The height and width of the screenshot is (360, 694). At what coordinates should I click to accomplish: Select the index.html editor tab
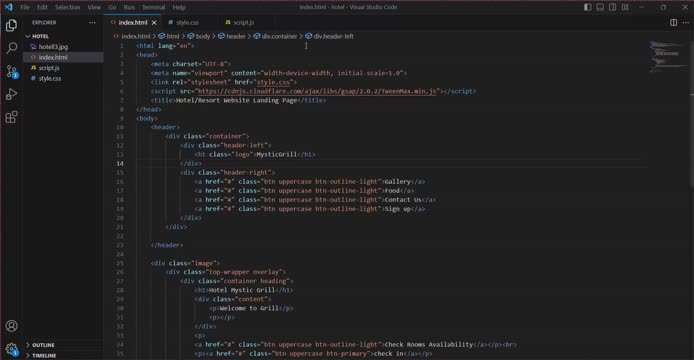(132, 23)
